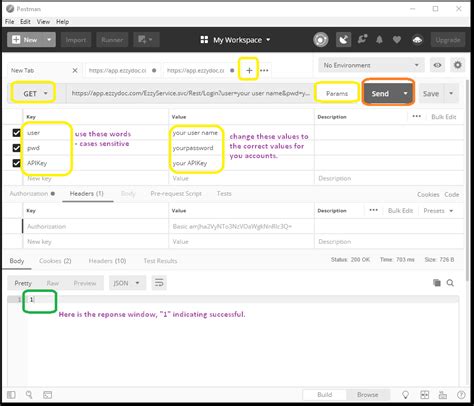This screenshot has width=474, height=406.
Task: Open find icon in status bar
Action: (x=29, y=395)
